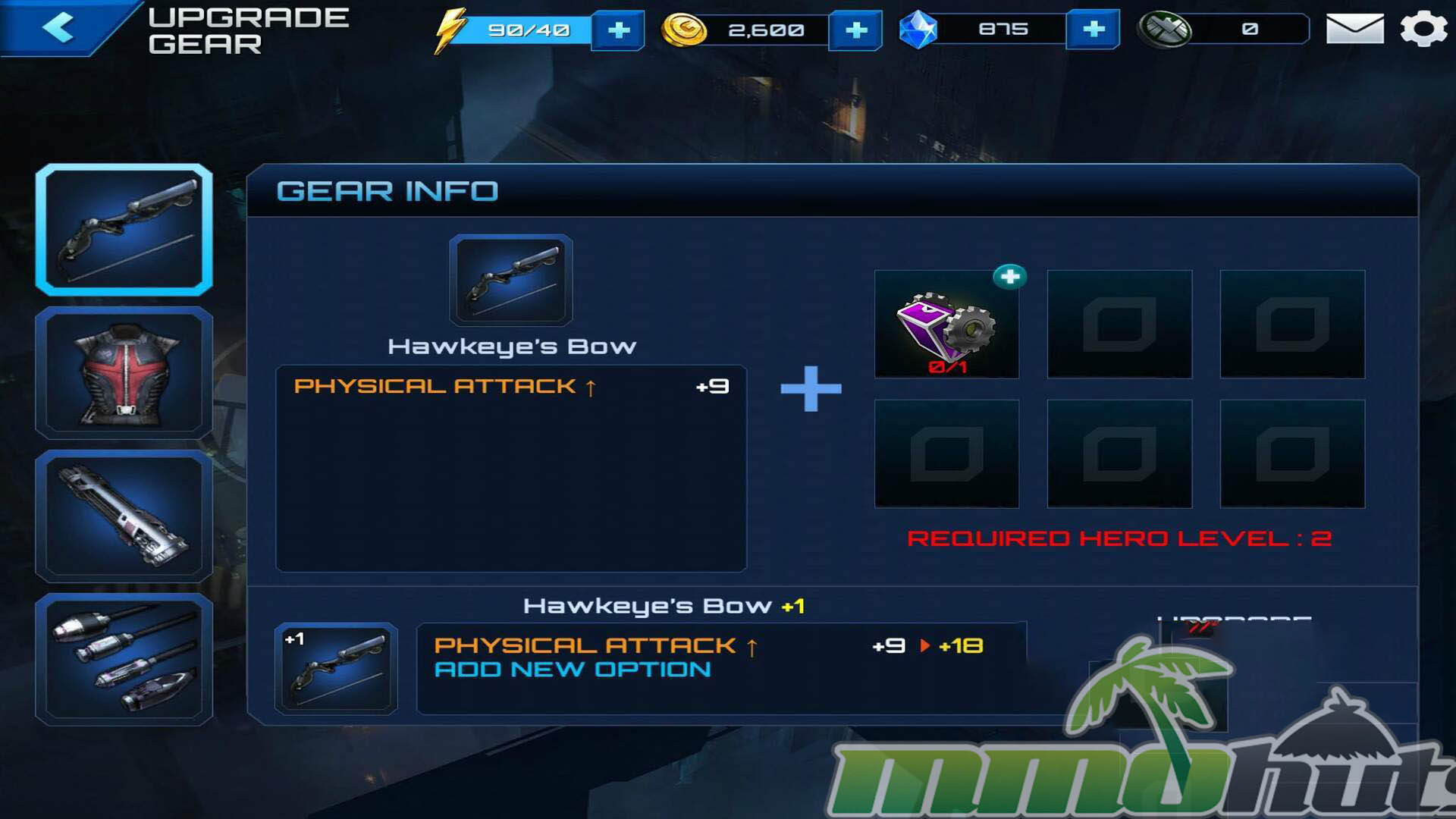Tap the teal plus on material slot

[1010, 277]
